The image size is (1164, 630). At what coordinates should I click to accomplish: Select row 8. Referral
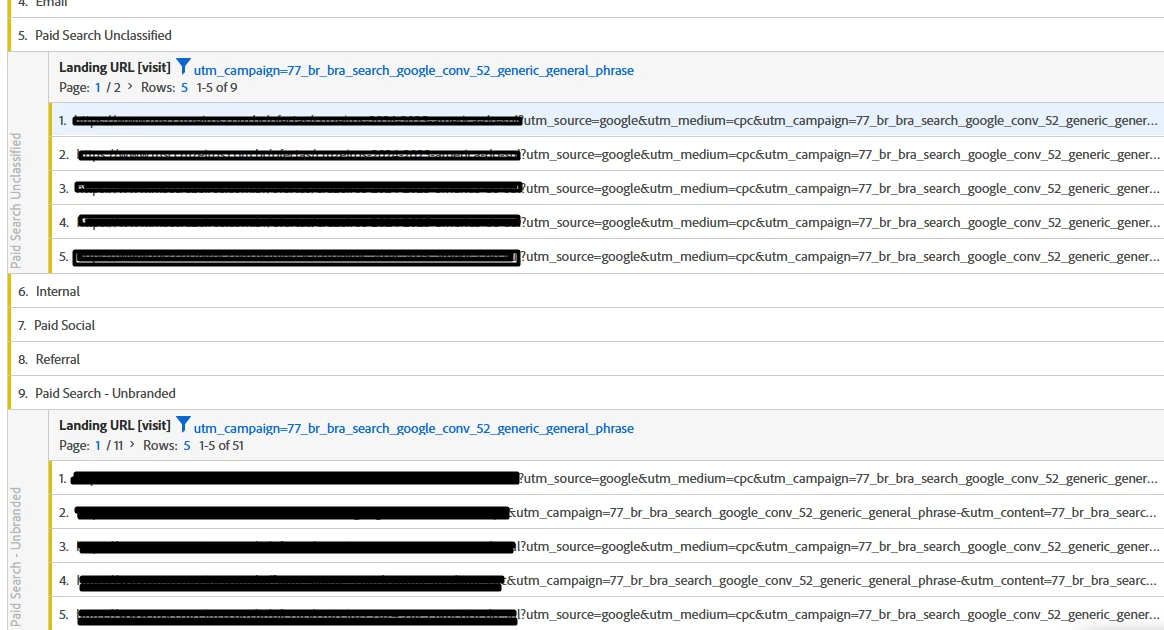tap(586, 359)
